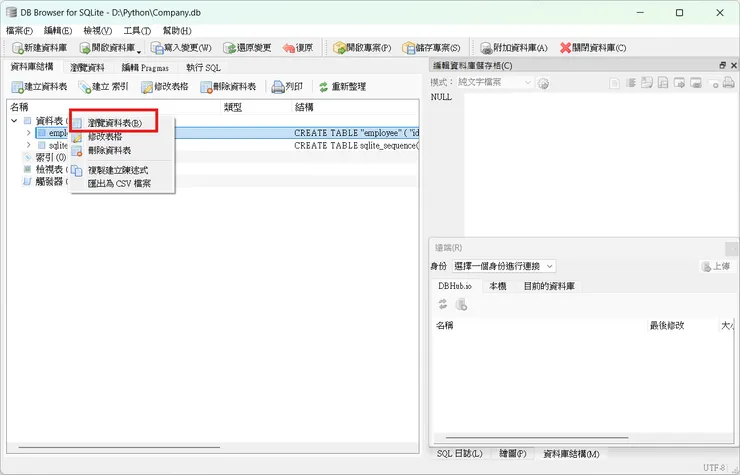Open the 檢視(V) menu
The image size is (740, 475).
(98, 31)
